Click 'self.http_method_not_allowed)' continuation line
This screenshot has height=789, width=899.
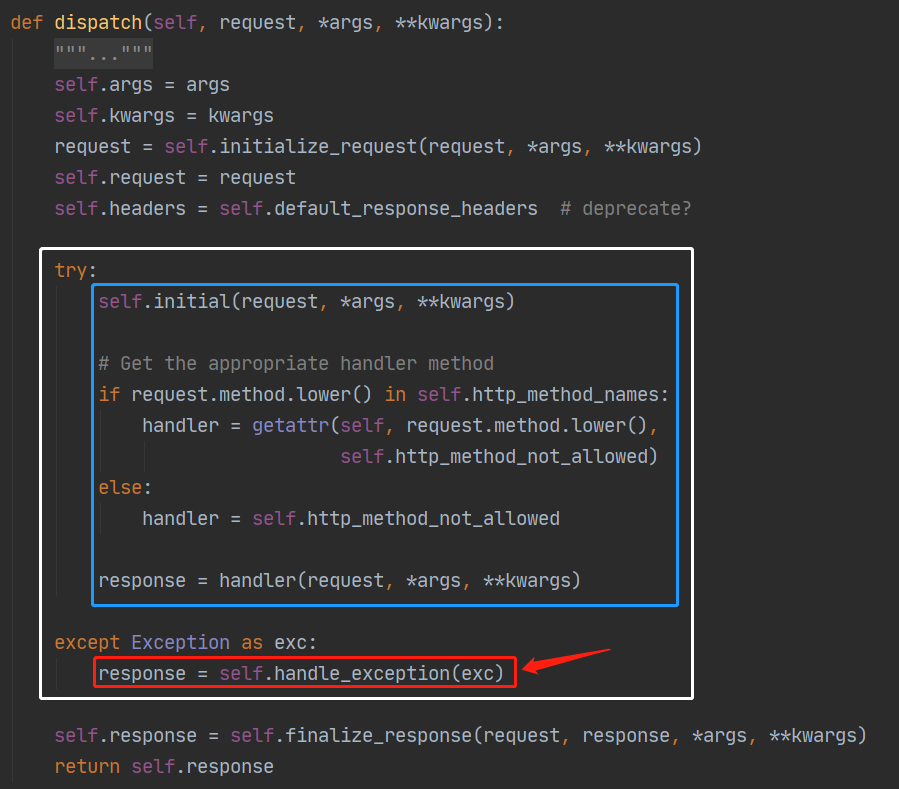click(x=499, y=456)
